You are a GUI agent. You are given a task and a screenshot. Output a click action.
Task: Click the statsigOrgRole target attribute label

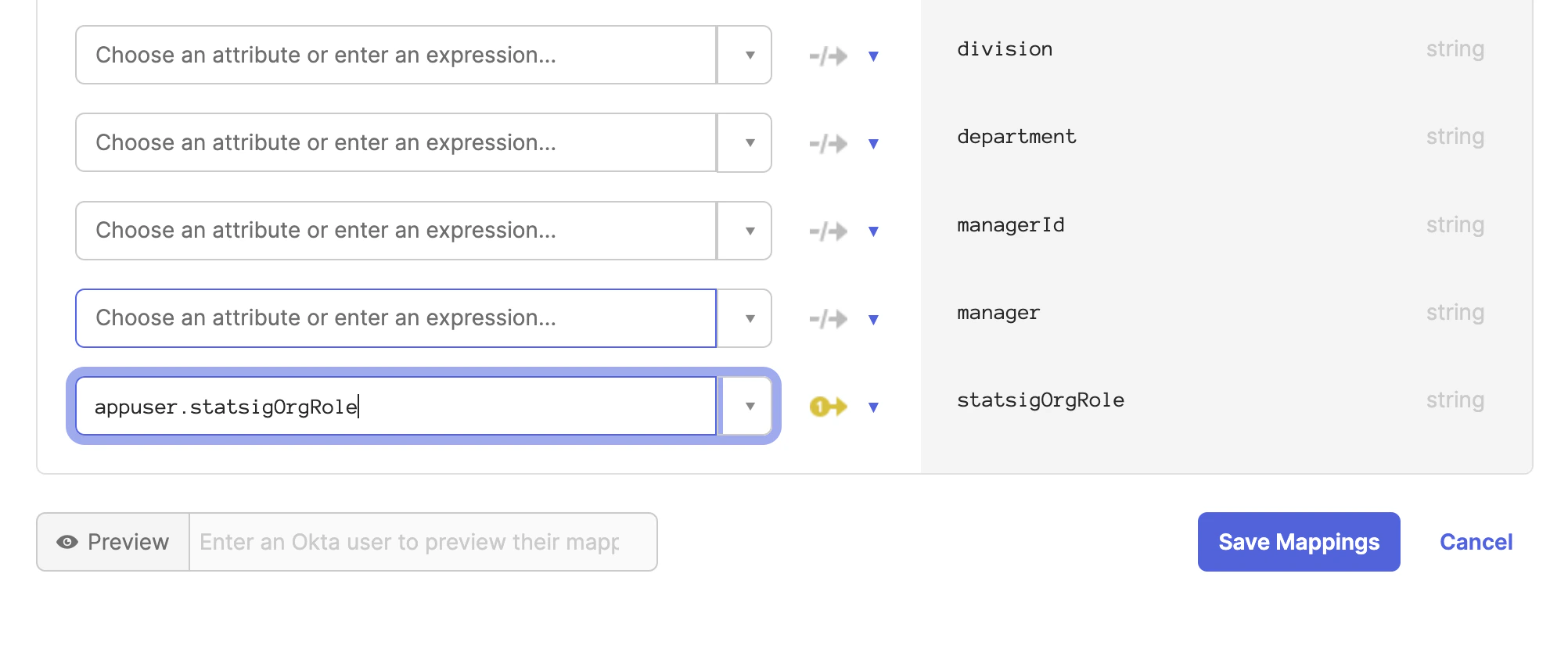click(1041, 400)
